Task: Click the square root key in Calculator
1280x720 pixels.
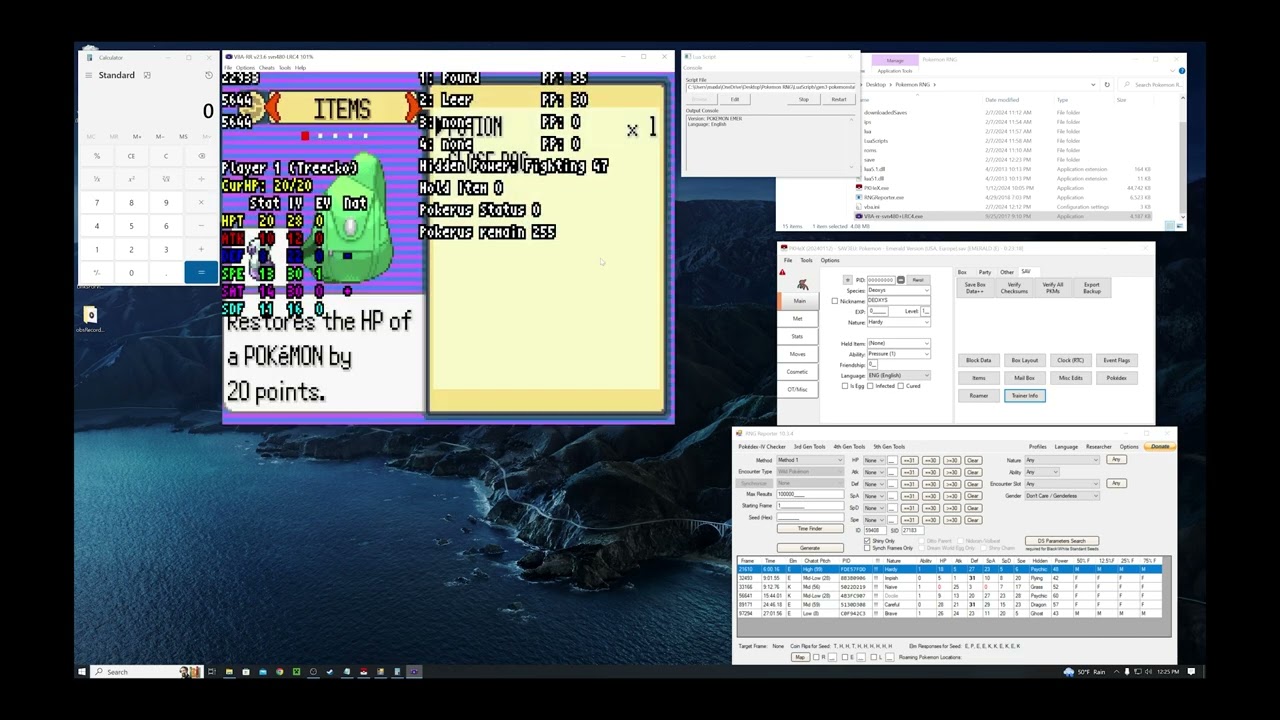Action: [166, 179]
